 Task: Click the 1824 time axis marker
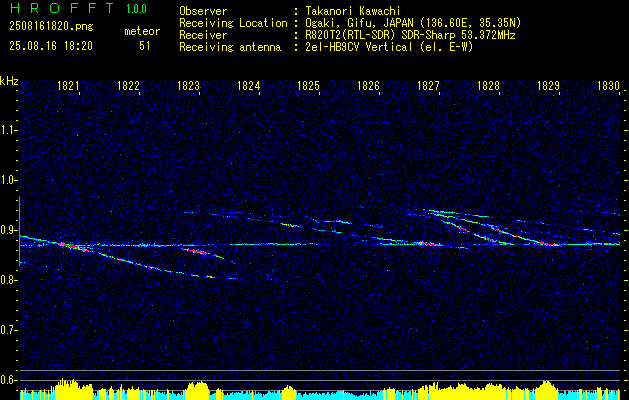249,85
